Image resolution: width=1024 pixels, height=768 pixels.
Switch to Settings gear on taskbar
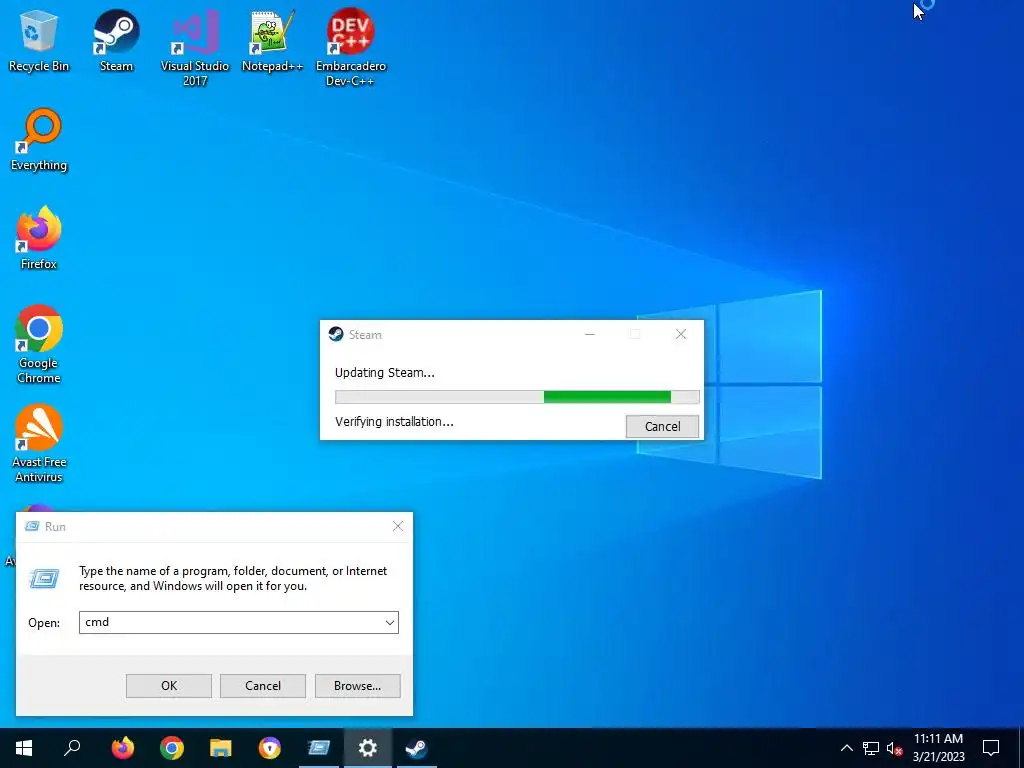(368, 748)
